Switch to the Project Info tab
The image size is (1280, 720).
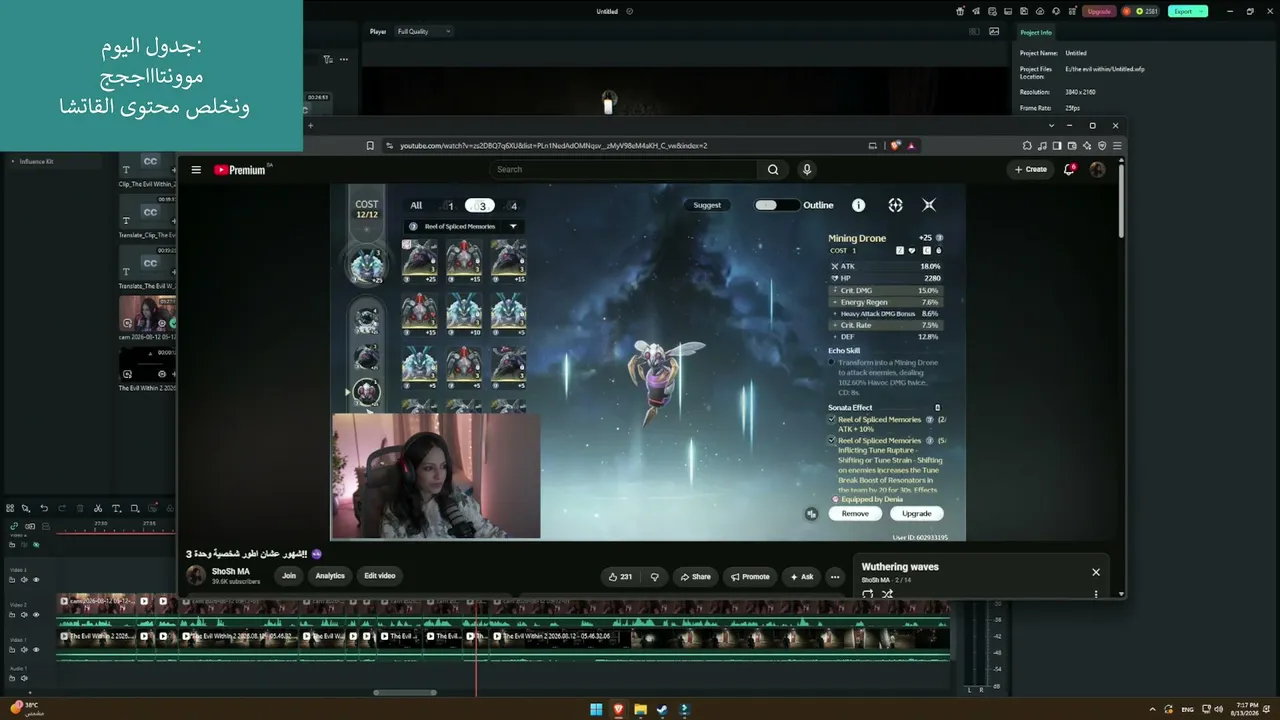click(x=1036, y=32)
